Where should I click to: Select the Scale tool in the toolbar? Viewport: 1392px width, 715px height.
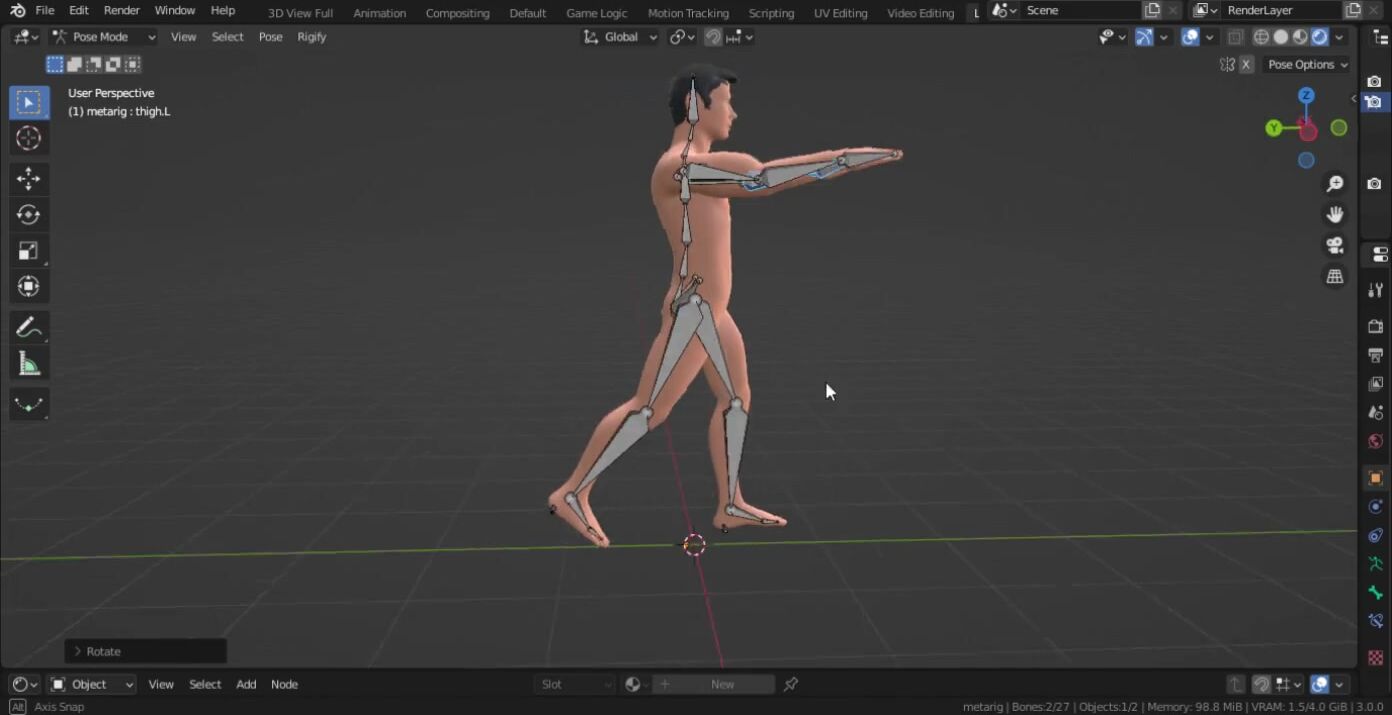(x=28, y=251)
